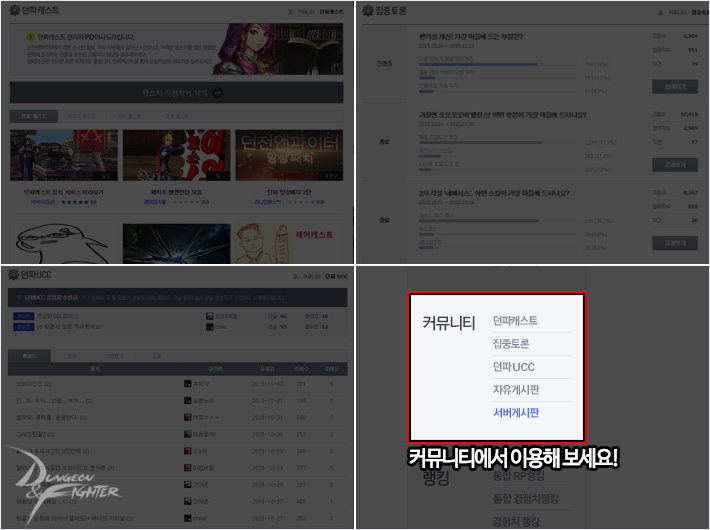Open 던파캐스트 in the 커뮤니티 menu
710x530 pixels.
(x=515, y=321)
